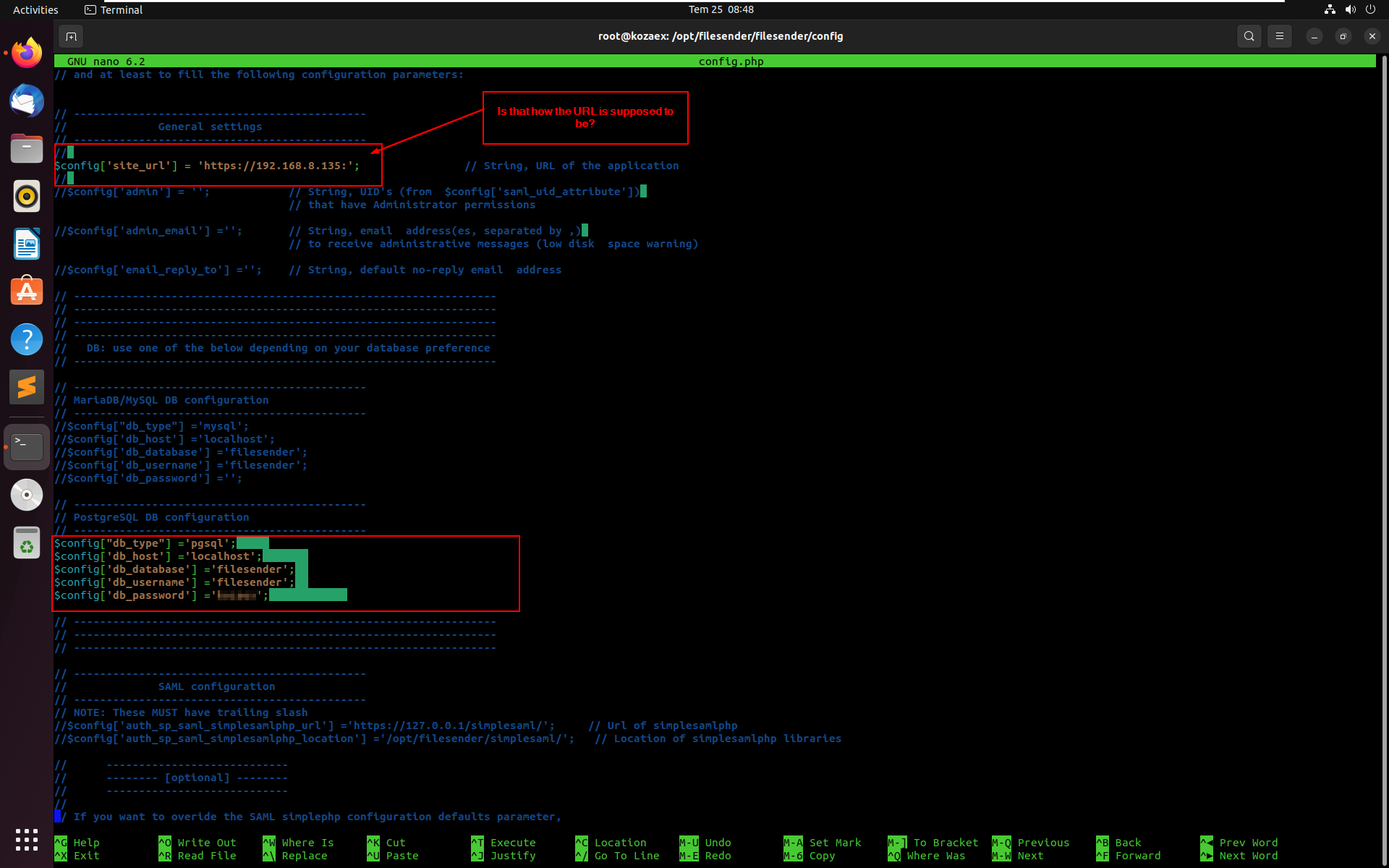Click the volume icon in the top bar
1389x868 pixels.
coord(1349,9)
